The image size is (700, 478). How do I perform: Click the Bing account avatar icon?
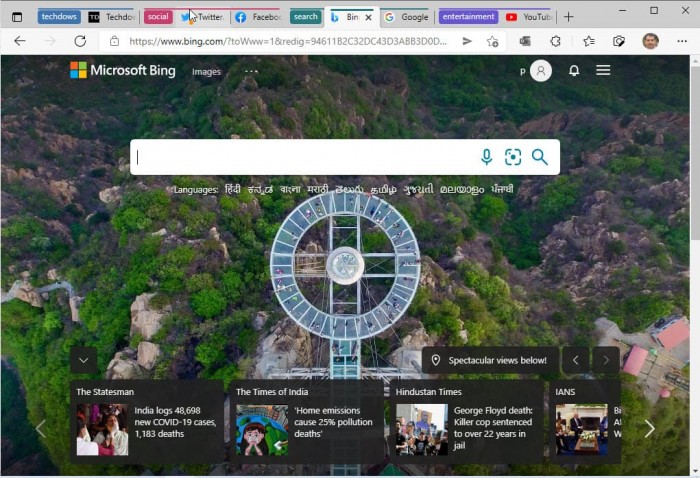[x=540, y=71]
